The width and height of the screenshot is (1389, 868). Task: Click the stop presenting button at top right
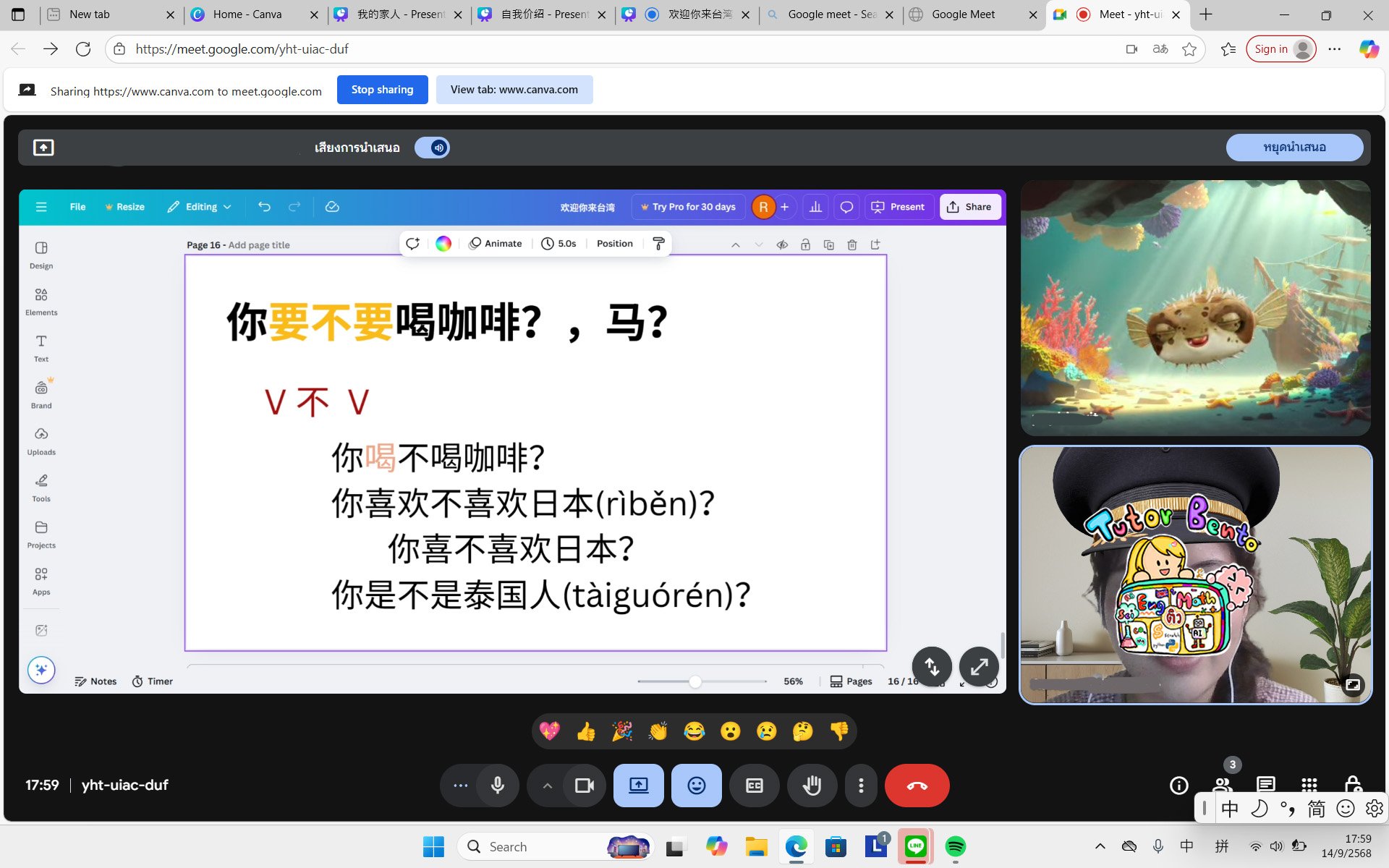[x=1294, y=148]
